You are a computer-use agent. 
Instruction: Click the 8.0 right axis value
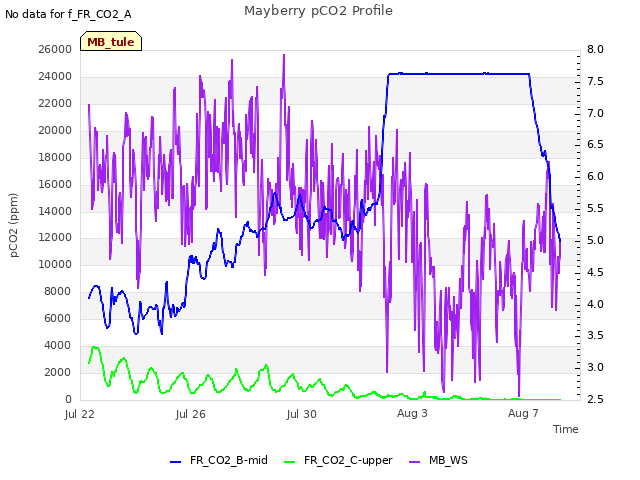[595, 49]
